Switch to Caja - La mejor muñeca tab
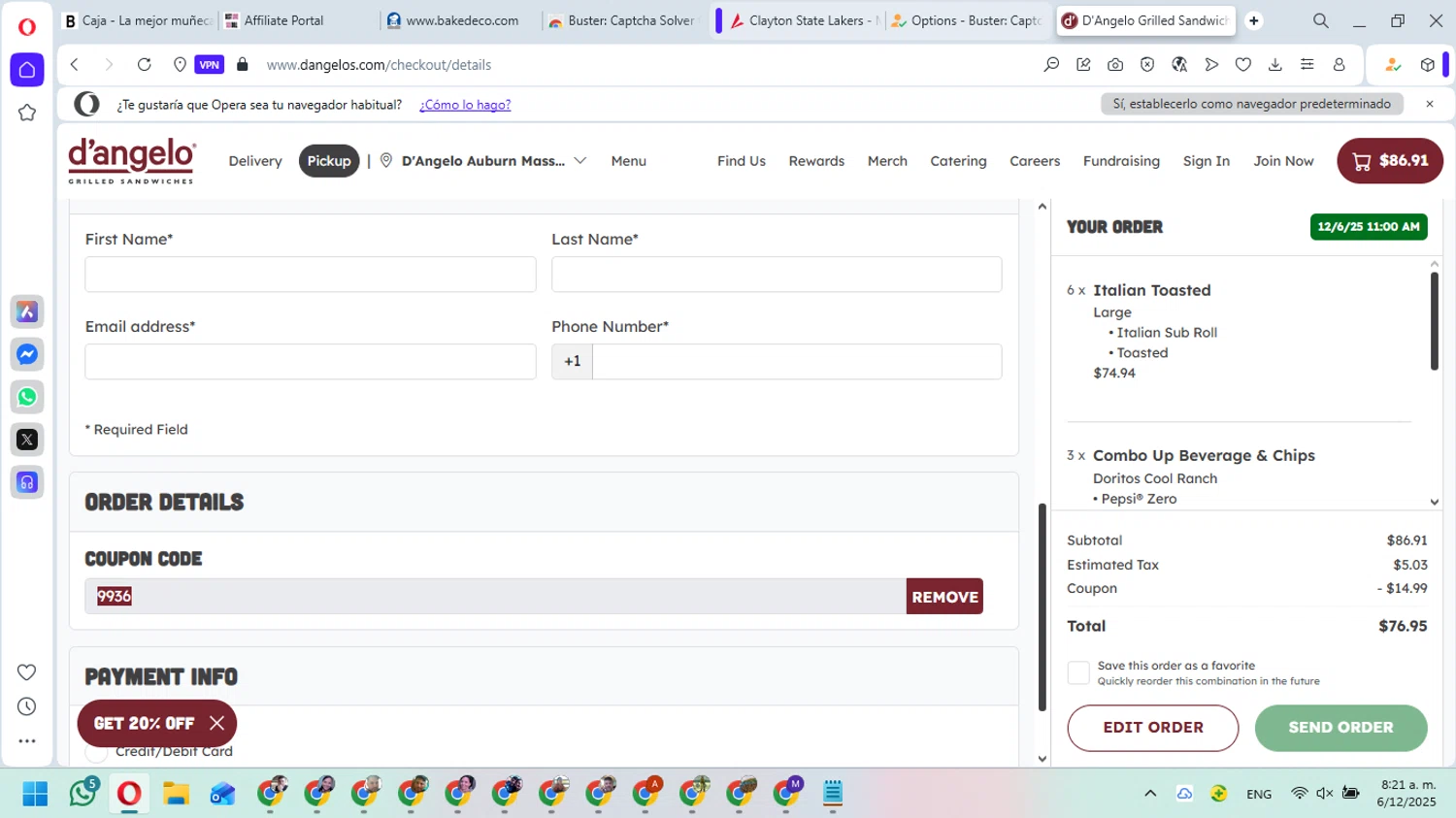Screen dimensions: 1456x818 [136, 20]
